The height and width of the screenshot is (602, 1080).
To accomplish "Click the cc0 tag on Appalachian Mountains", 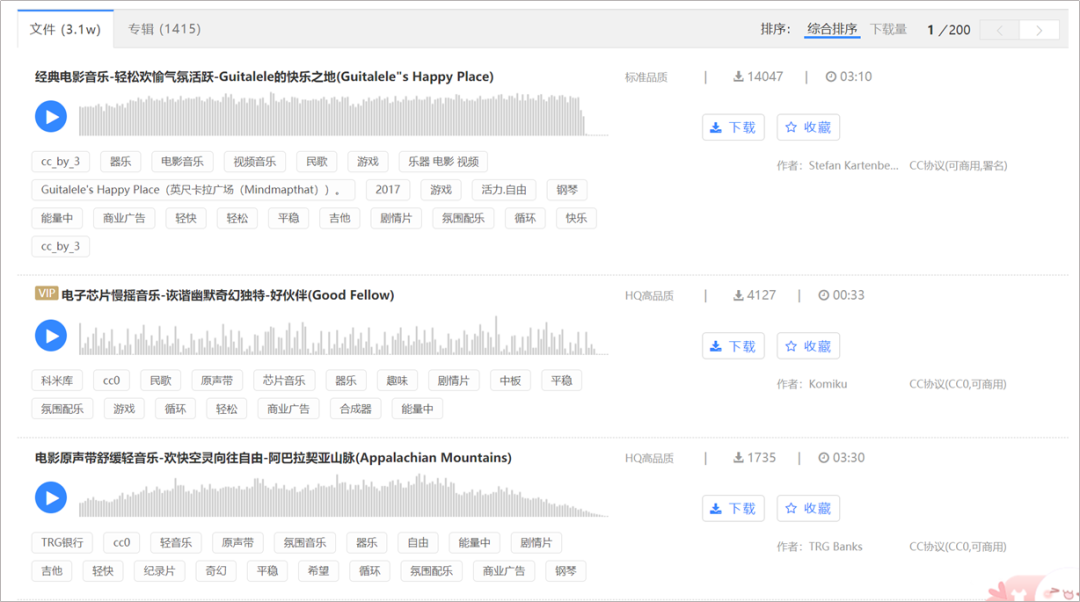I will coord(121,542).
